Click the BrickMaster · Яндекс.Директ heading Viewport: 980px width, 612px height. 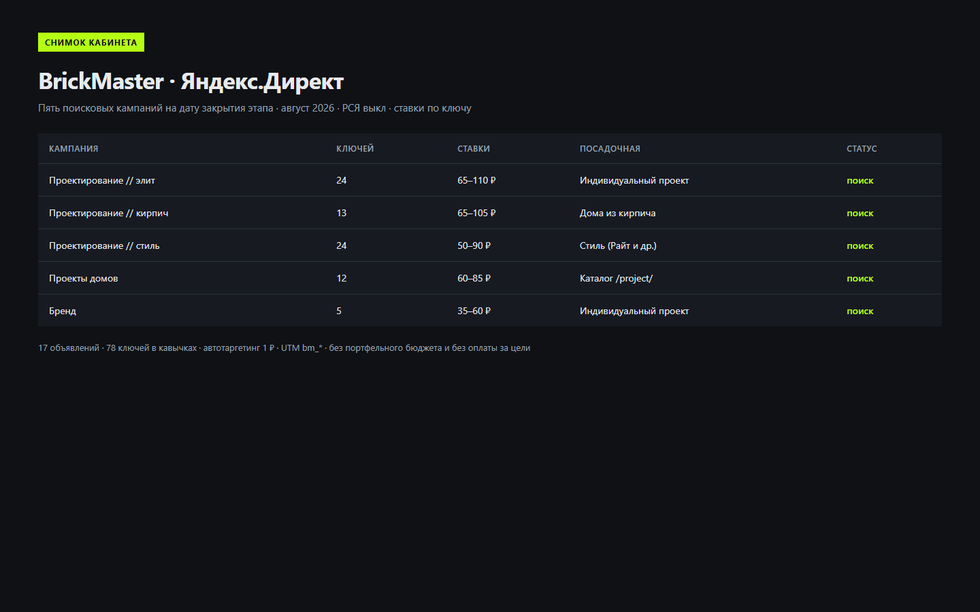click(191, 81)
